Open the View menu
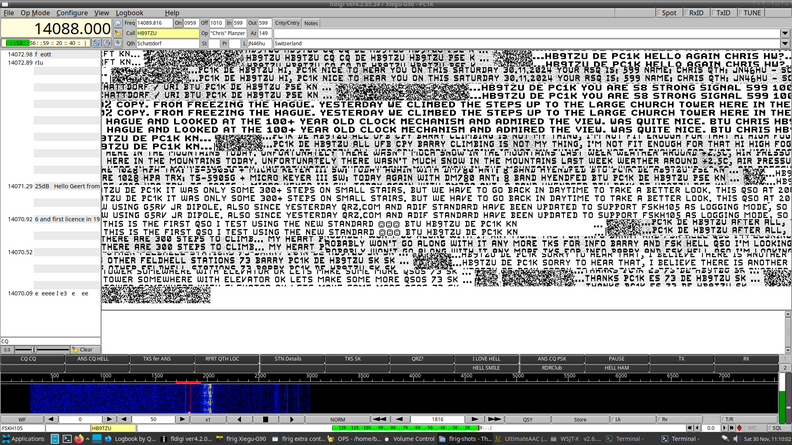 [102, 13]
